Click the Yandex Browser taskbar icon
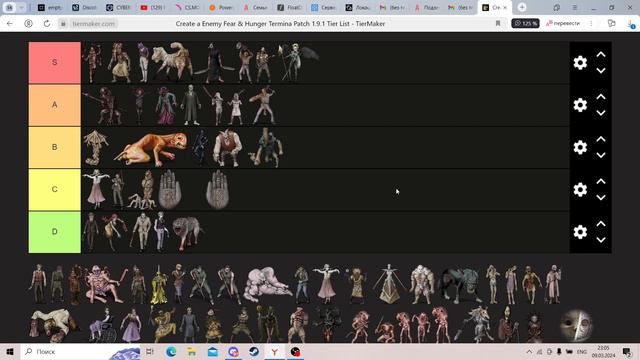640x360 pixels. 275,351
